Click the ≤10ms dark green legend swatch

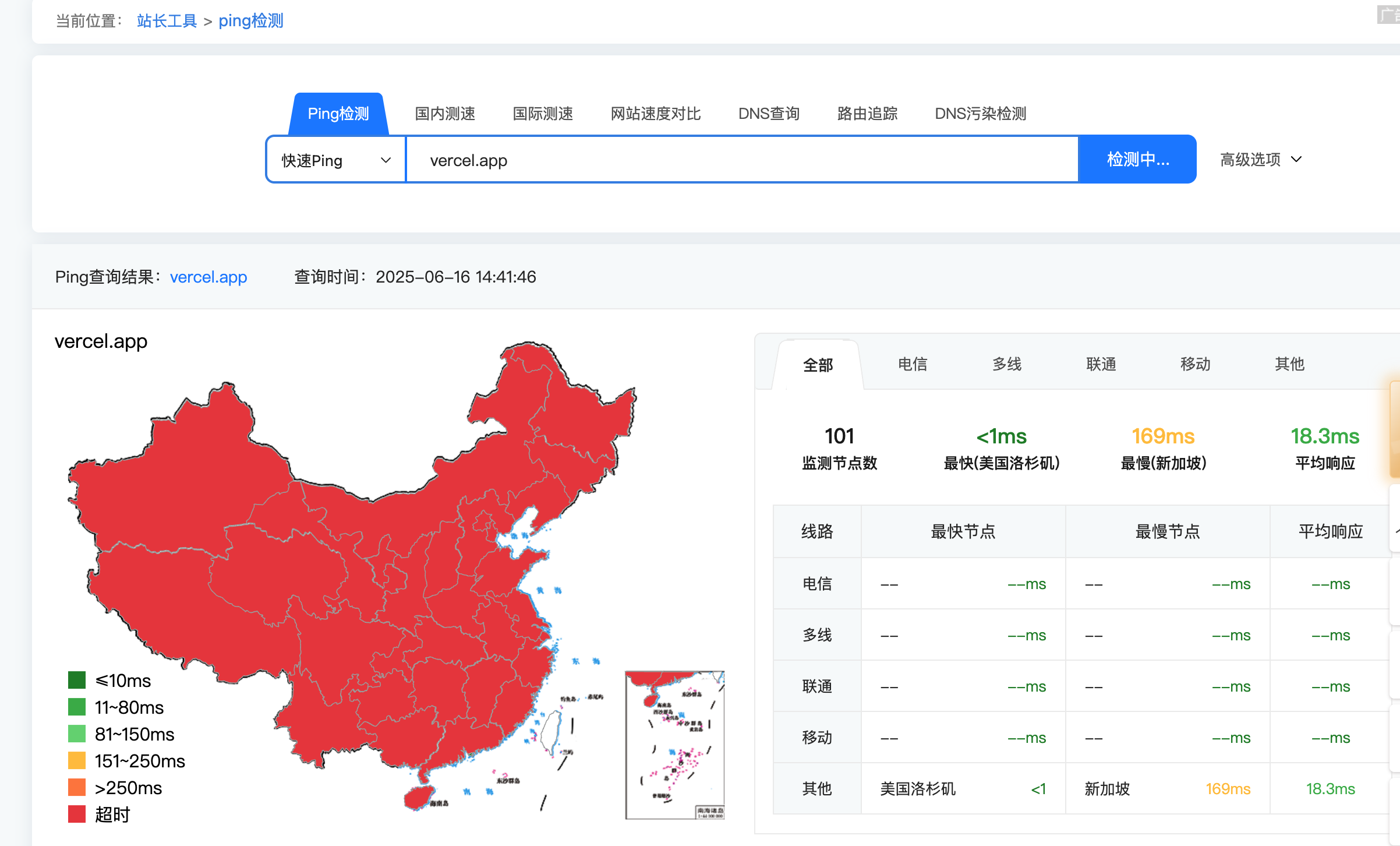click(x=77, y=680)
